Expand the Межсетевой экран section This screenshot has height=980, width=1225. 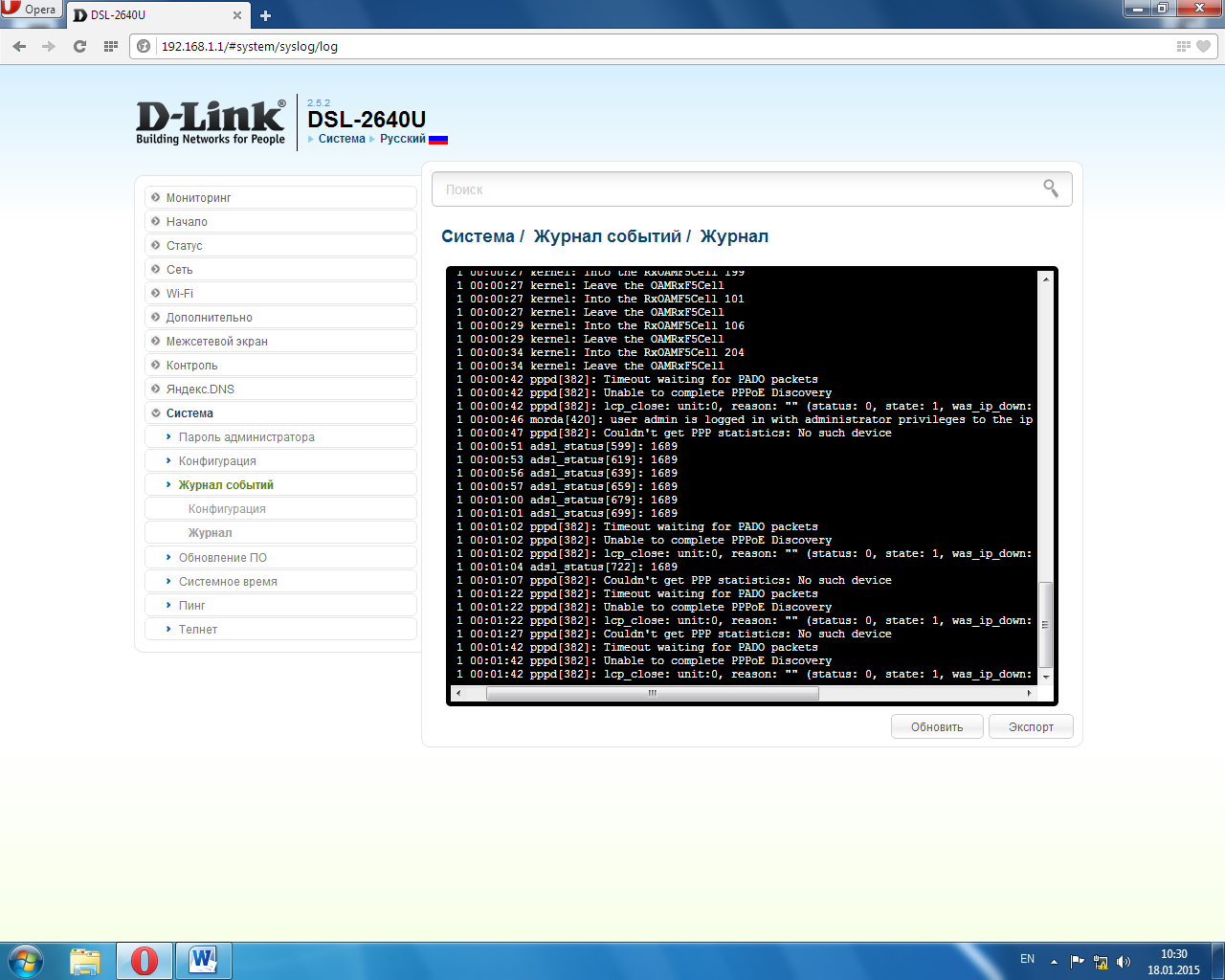click(x=217, y=342)
